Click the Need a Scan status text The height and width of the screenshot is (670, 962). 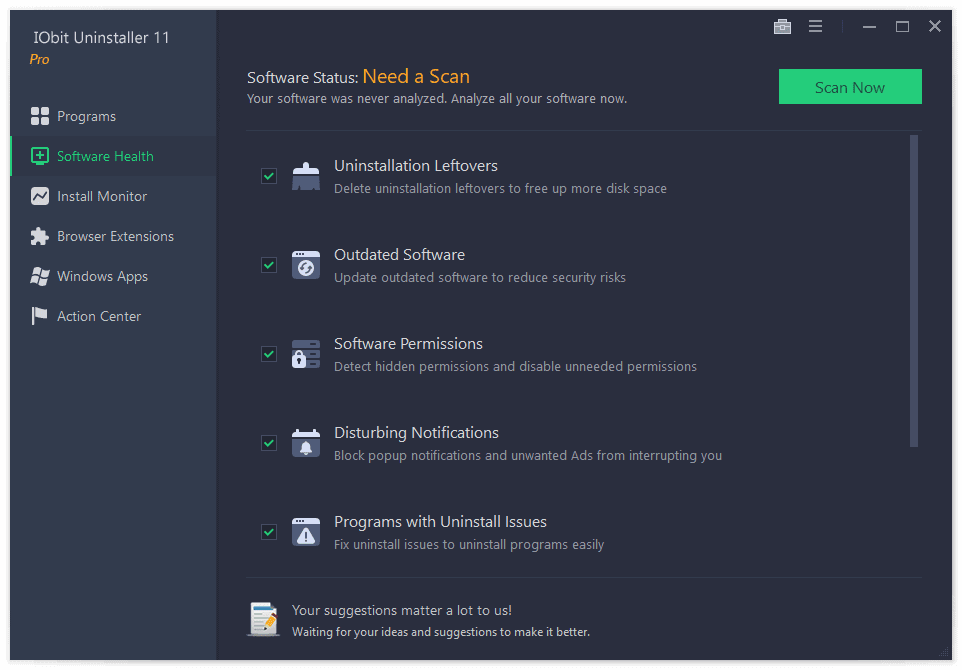(x=416, y=76)
